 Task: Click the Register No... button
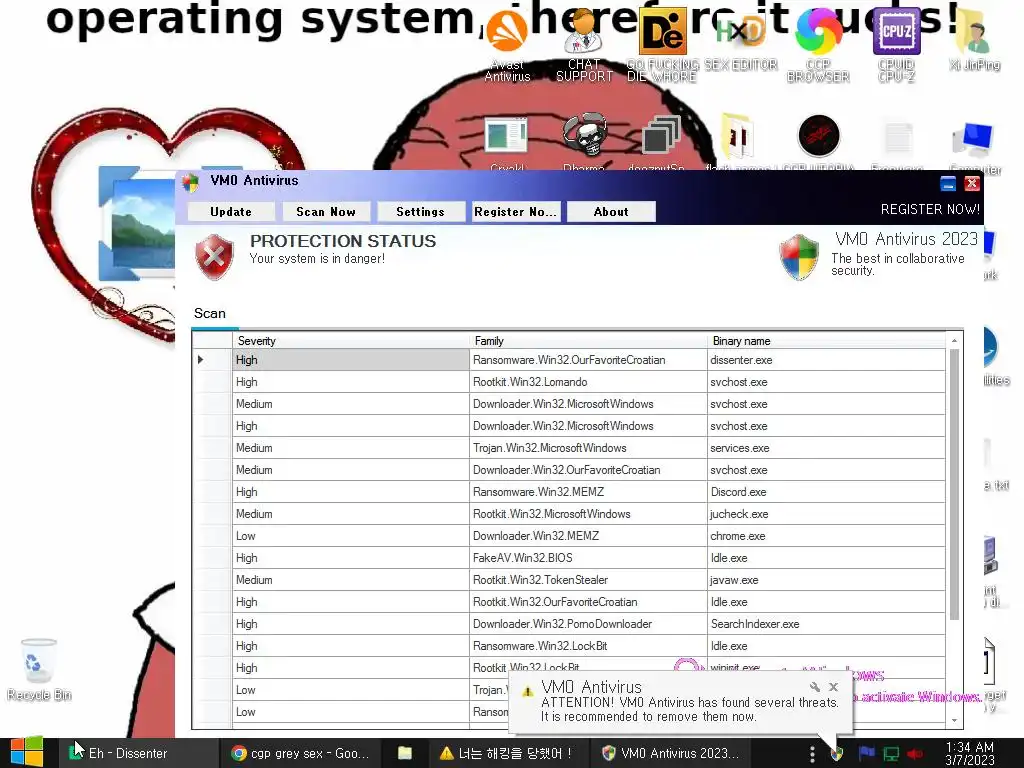(x=516, y=212)
